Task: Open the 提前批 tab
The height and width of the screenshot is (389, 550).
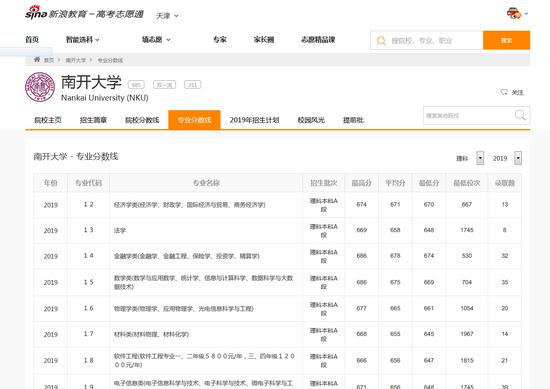Action: click(x=353, y=120)
